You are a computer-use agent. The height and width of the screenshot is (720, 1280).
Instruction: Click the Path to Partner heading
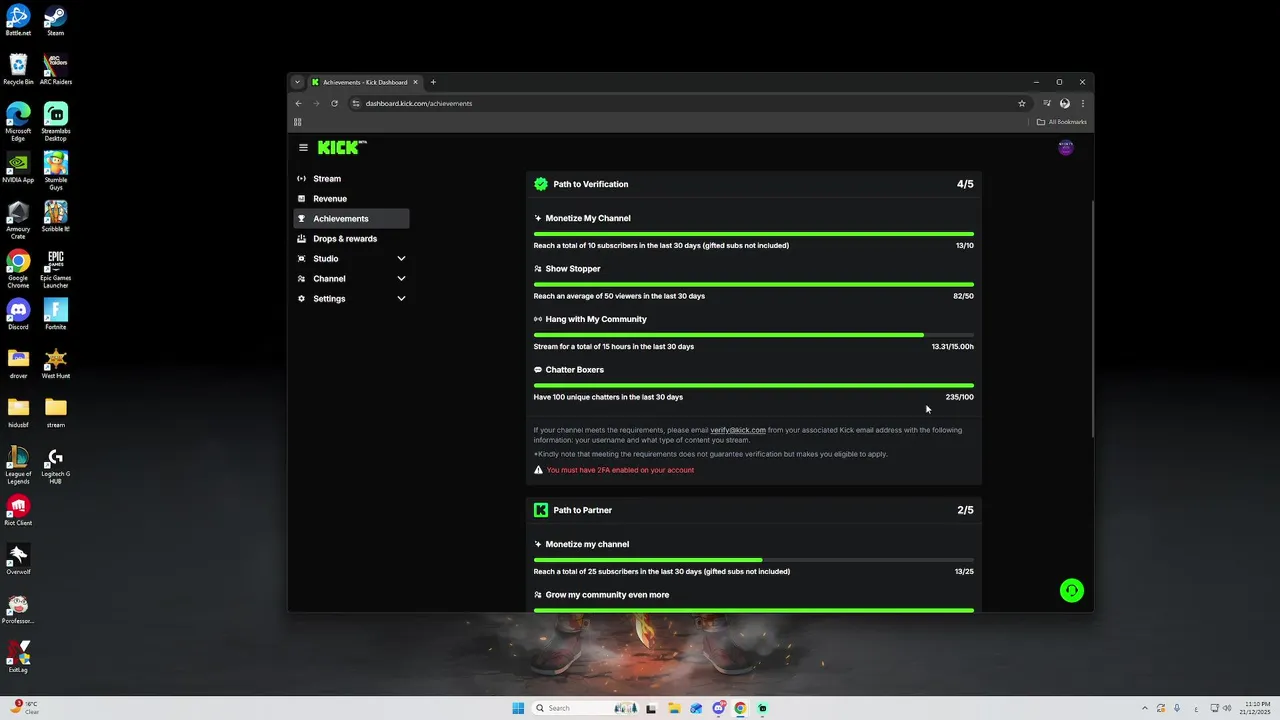(583, 510)
